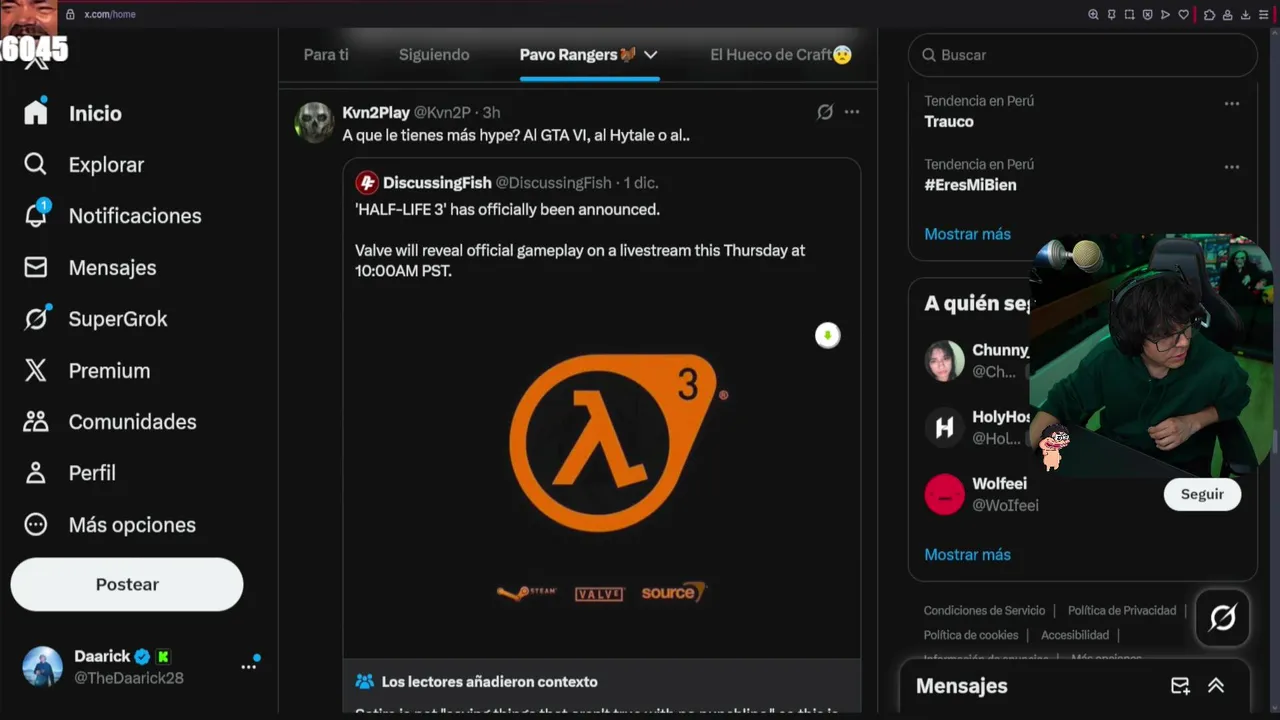Click the Grok icon on Kvn2Play's post

(825, 112)
